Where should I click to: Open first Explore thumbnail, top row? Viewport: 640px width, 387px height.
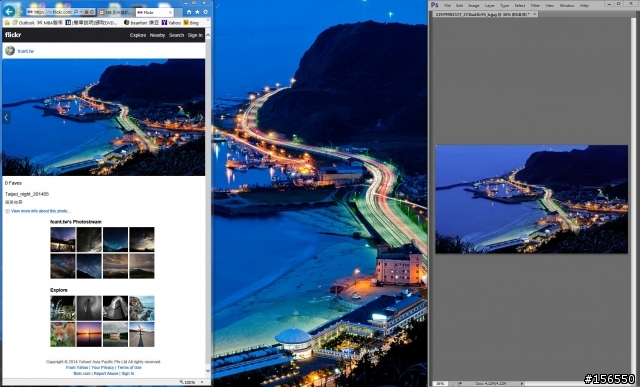point(63,308)
